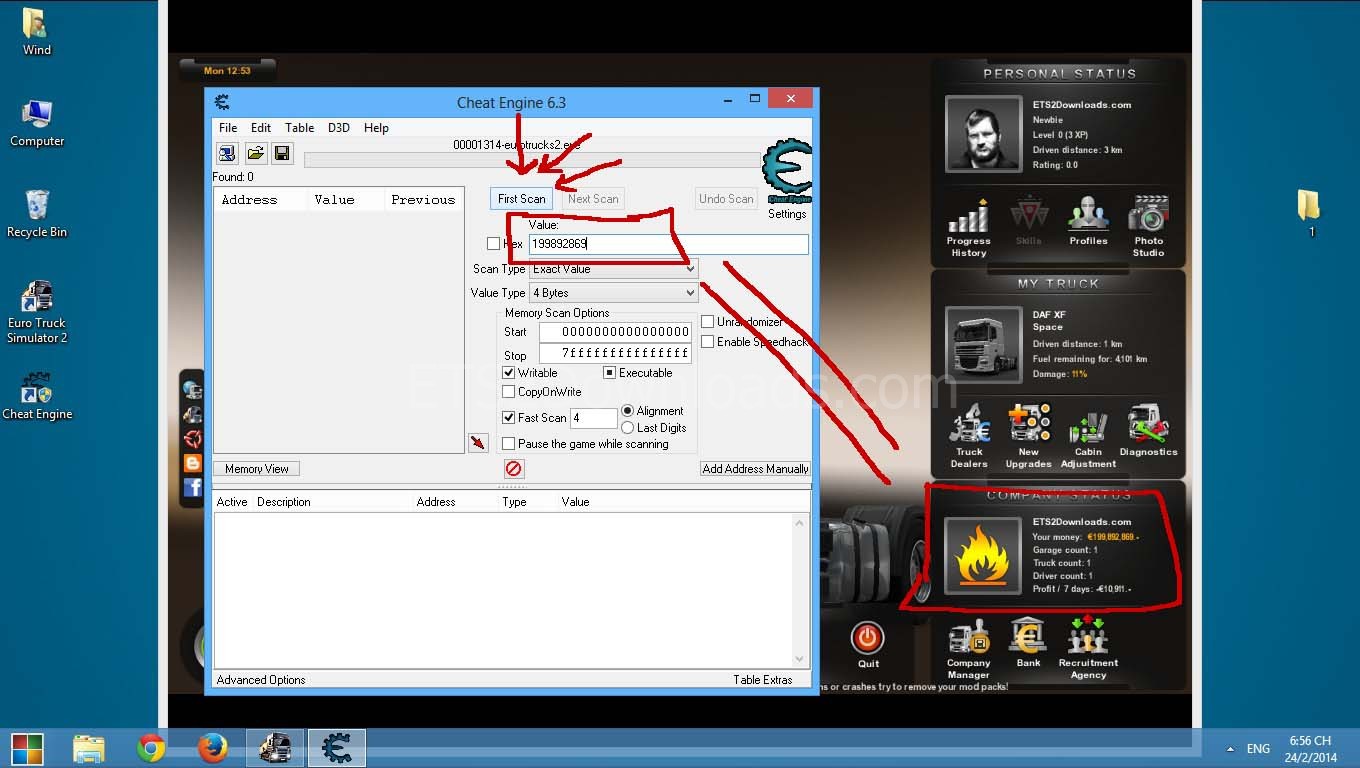Open the D3D menu in Cheat Engine
The image size is (1360, 768).
pyautogui.click(x=338, y=127)
